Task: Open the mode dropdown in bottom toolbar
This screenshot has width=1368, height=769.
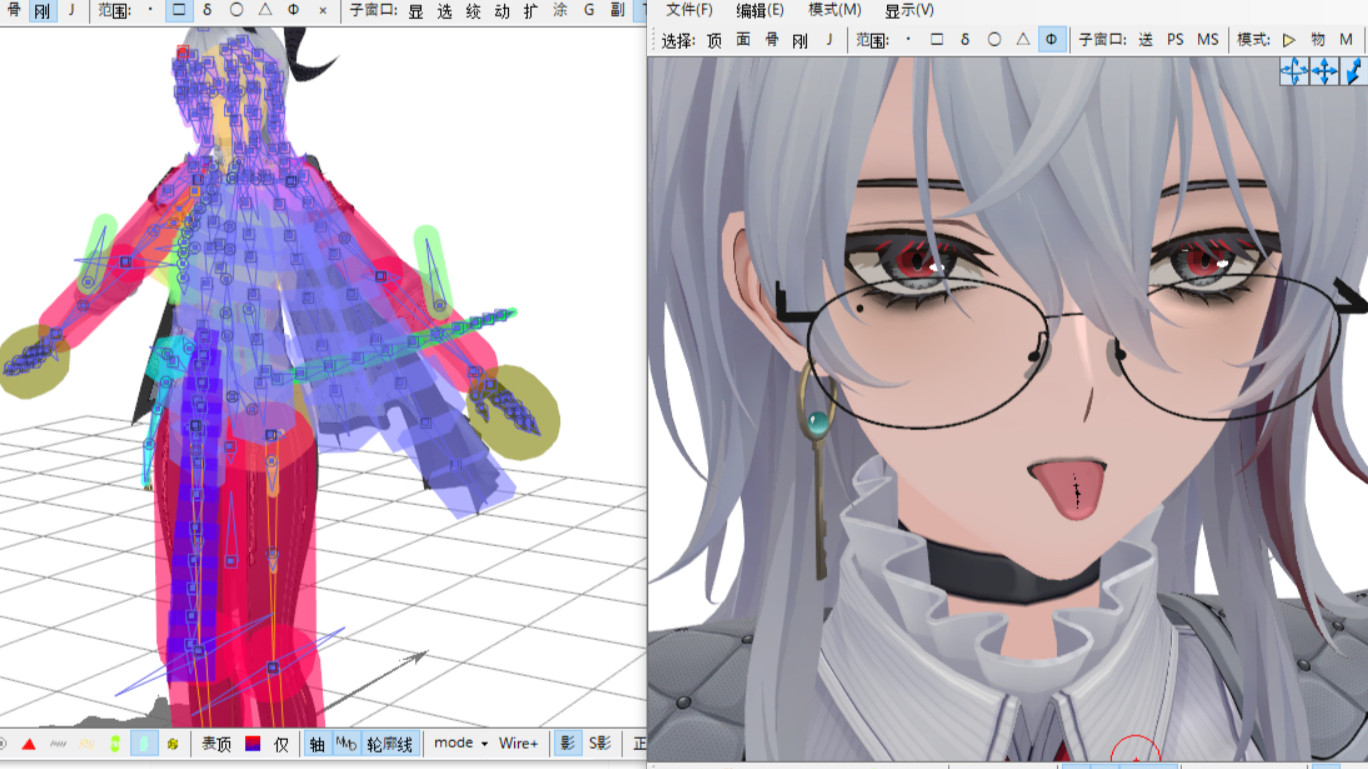Action: 460,743
